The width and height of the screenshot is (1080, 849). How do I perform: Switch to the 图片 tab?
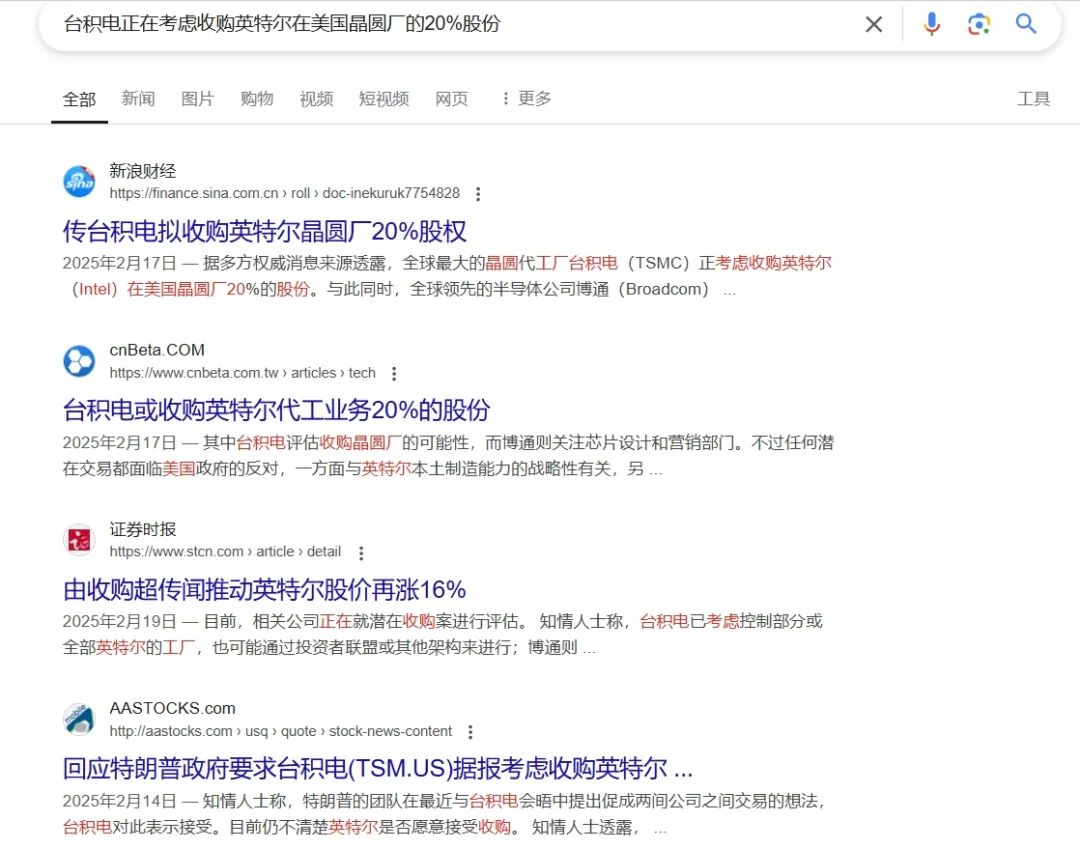(197, 98)
